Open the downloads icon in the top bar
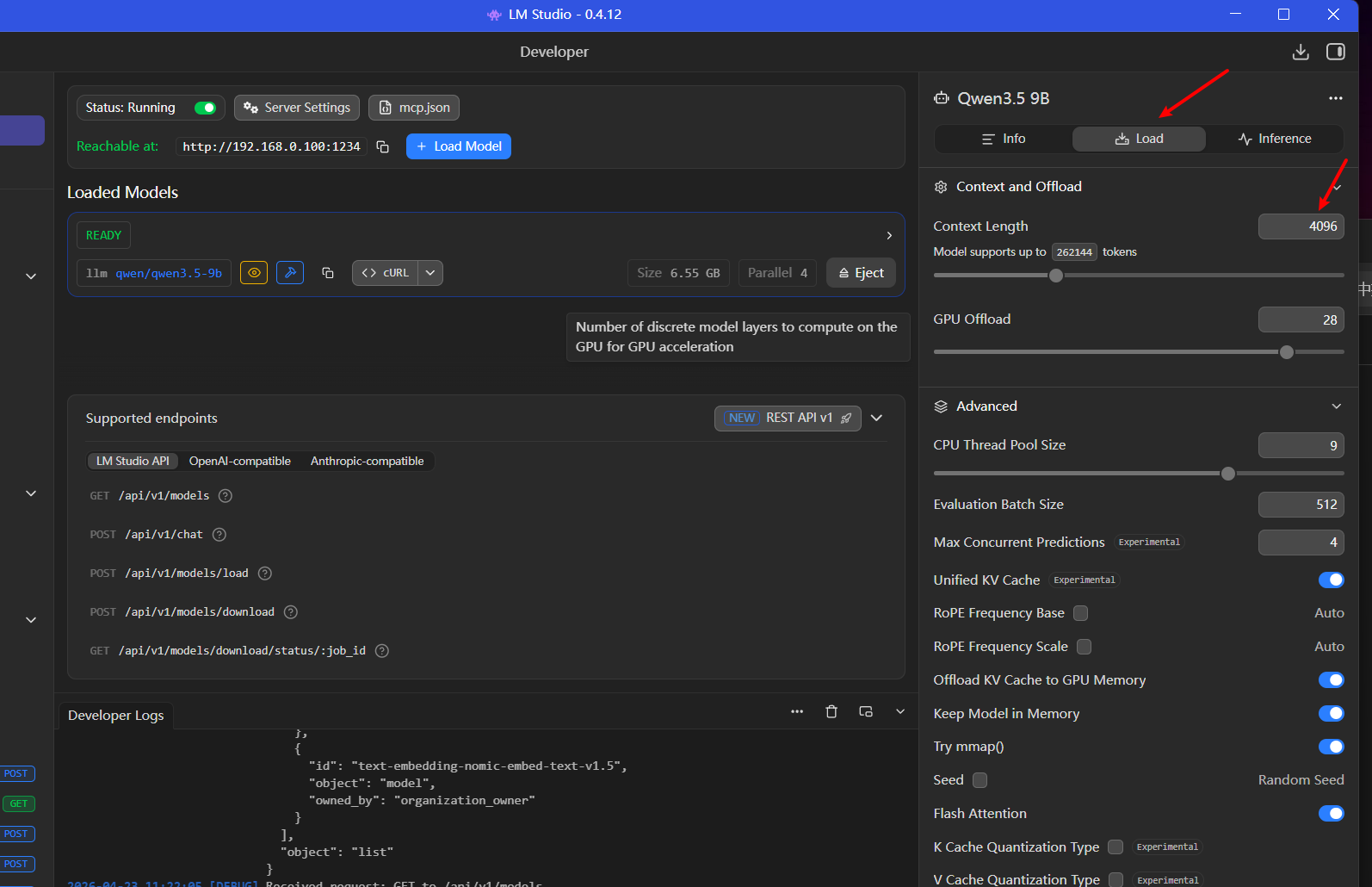The width and height of the screenshot is (1372, 887). [x=1301, y=52]
